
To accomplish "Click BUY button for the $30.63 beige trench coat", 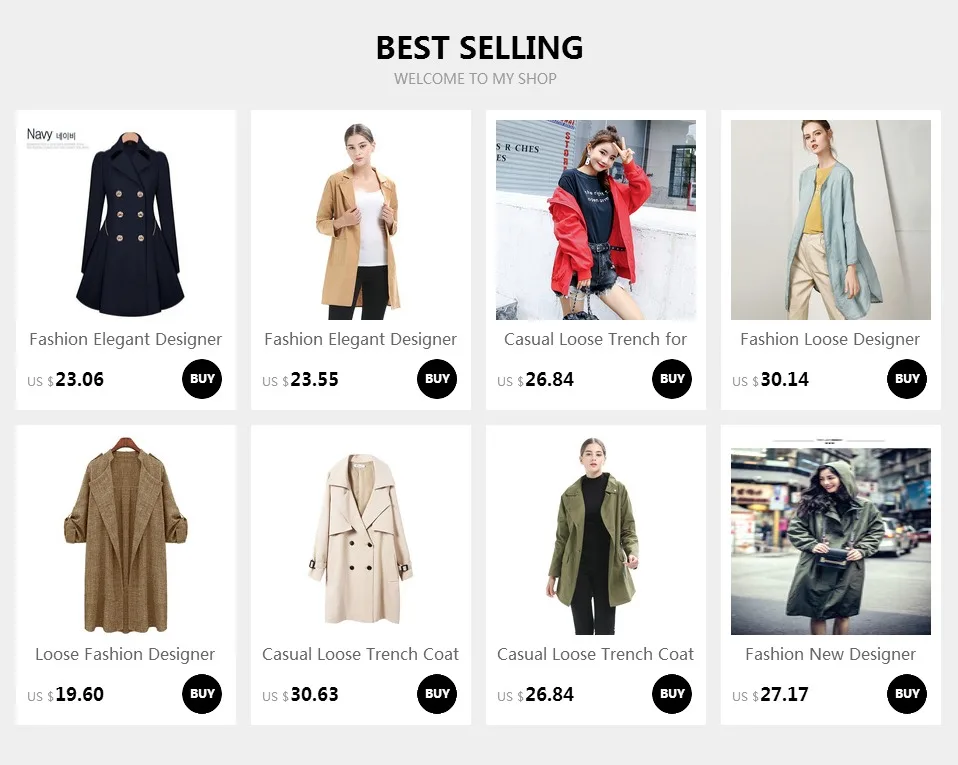I will click(x=437, y=694).
